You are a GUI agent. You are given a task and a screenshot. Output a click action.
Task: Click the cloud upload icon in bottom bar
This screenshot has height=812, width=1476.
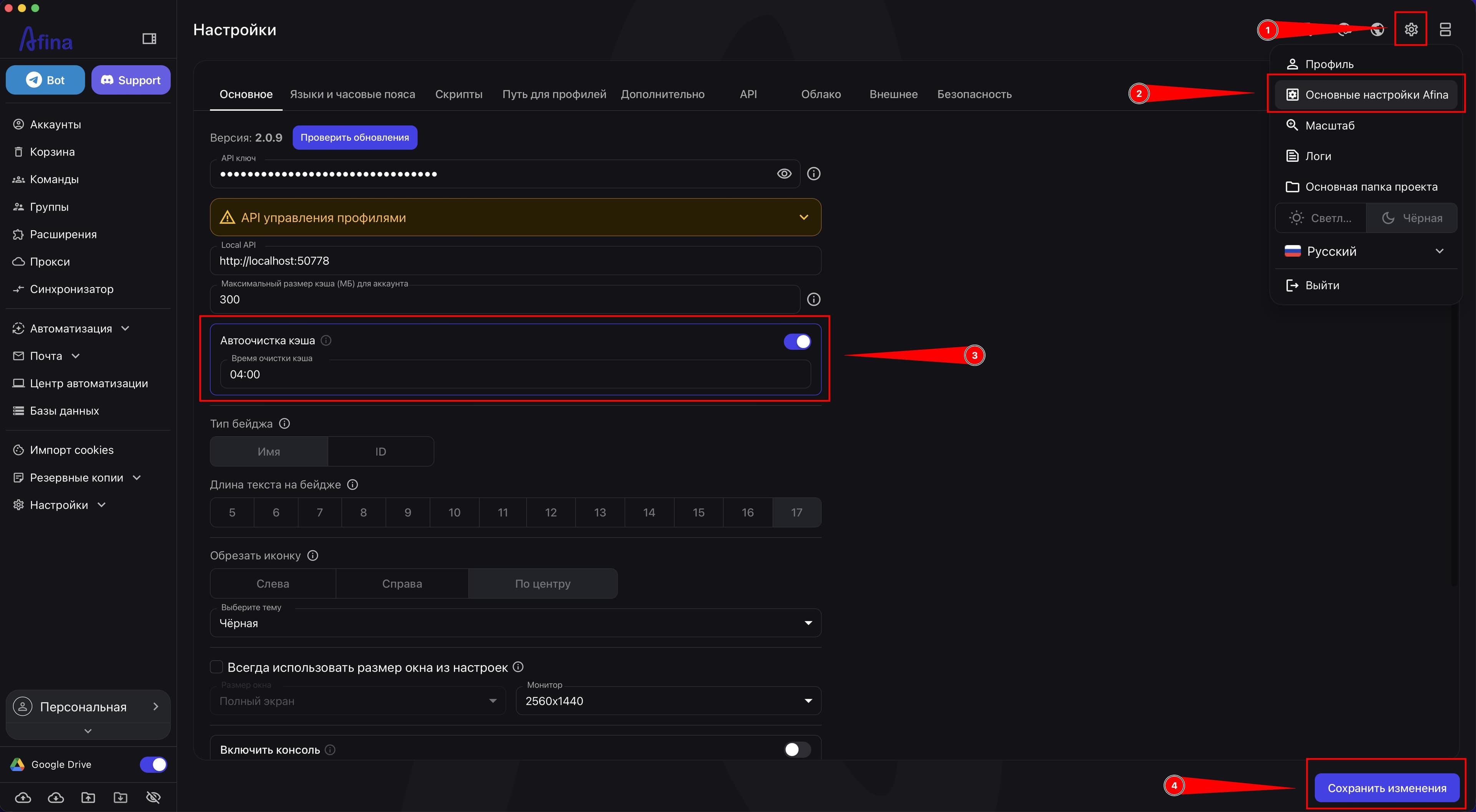click(x=23, y=797)
